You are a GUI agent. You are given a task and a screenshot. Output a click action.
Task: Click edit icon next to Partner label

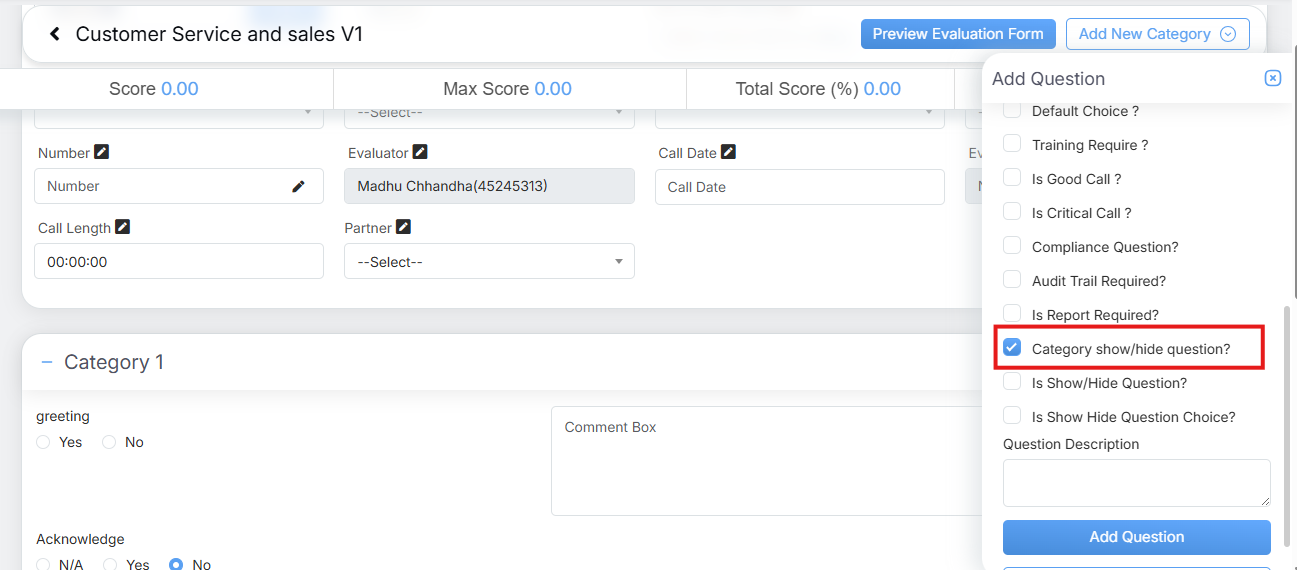pos(403,227)
